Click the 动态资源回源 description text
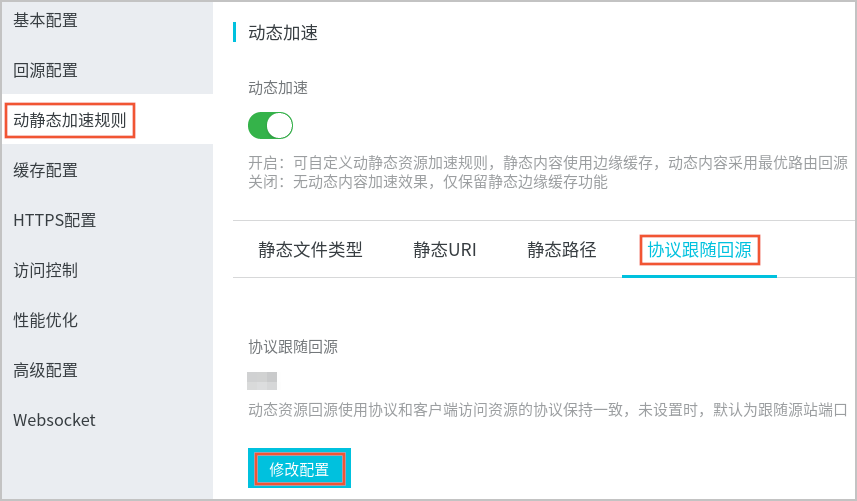The image size is (857, 501). (548, 410)
